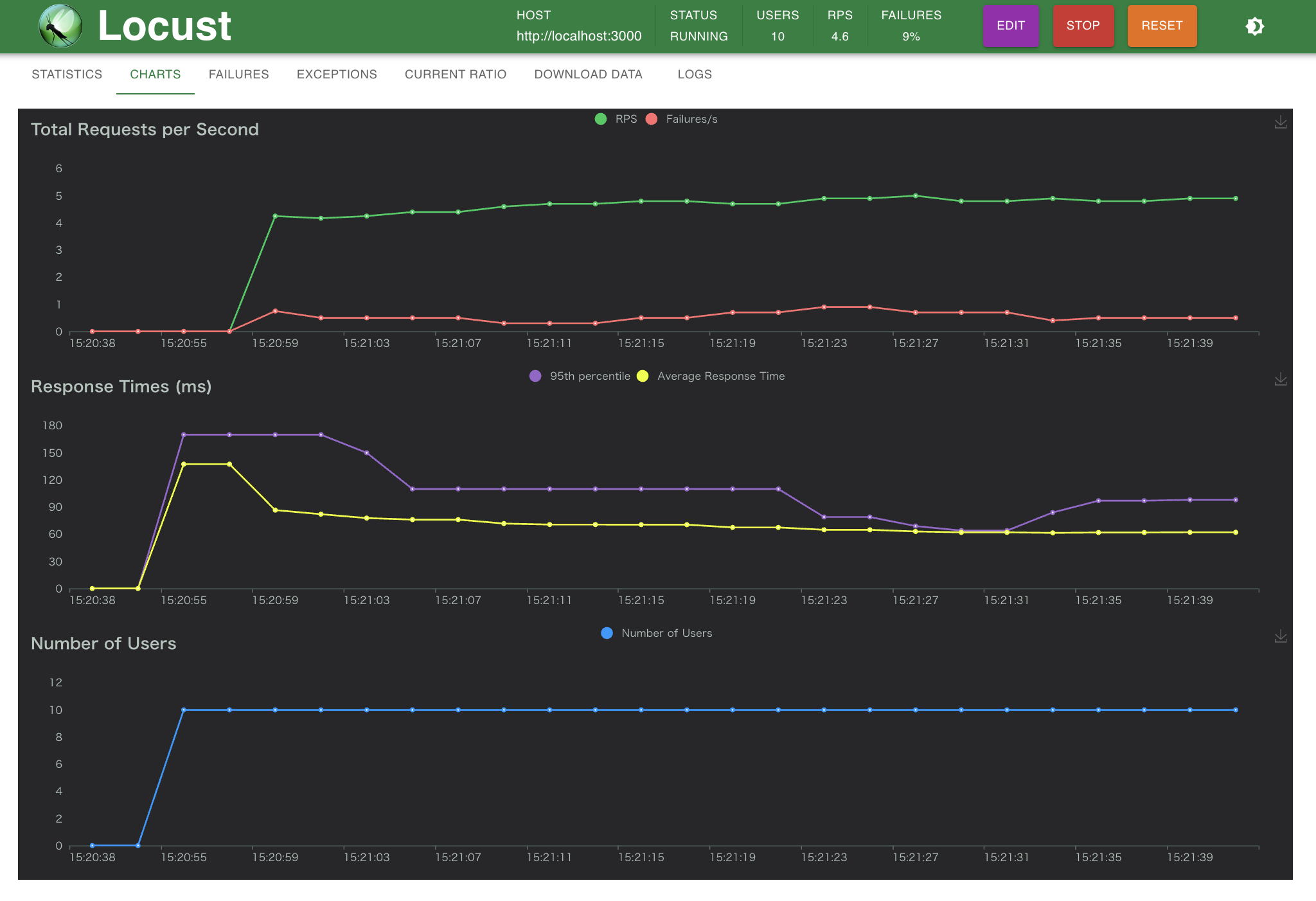Hide the Number of Users series
Image resolution: width=1316 pixels, height=901 pixels.
[x=657, y=633]
